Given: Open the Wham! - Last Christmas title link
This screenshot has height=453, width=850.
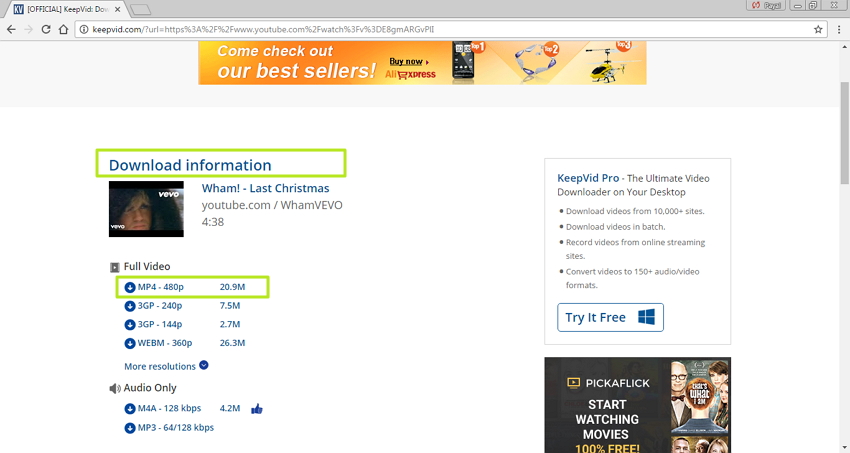Looking at the screenshot, I should pos(266,188).
